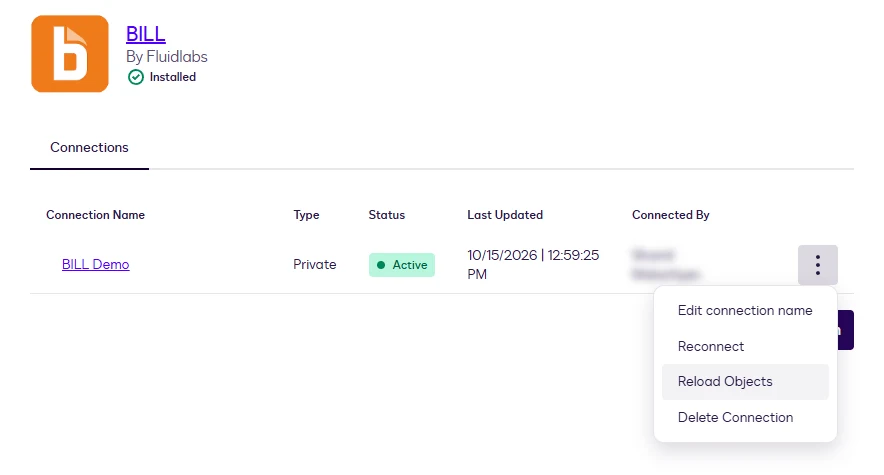Click the green Installed checkmark icon
The width and height of the screenshot is (884, 475).
point(136,77)
